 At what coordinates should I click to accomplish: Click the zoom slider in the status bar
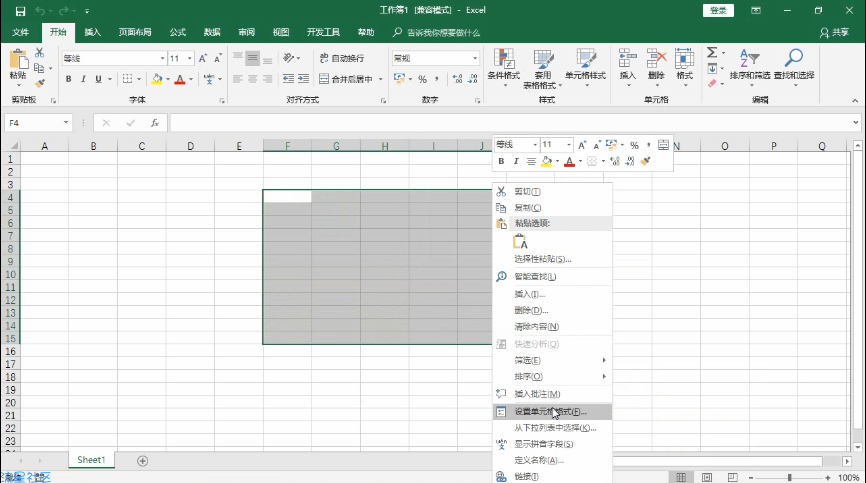pos(789,477)
